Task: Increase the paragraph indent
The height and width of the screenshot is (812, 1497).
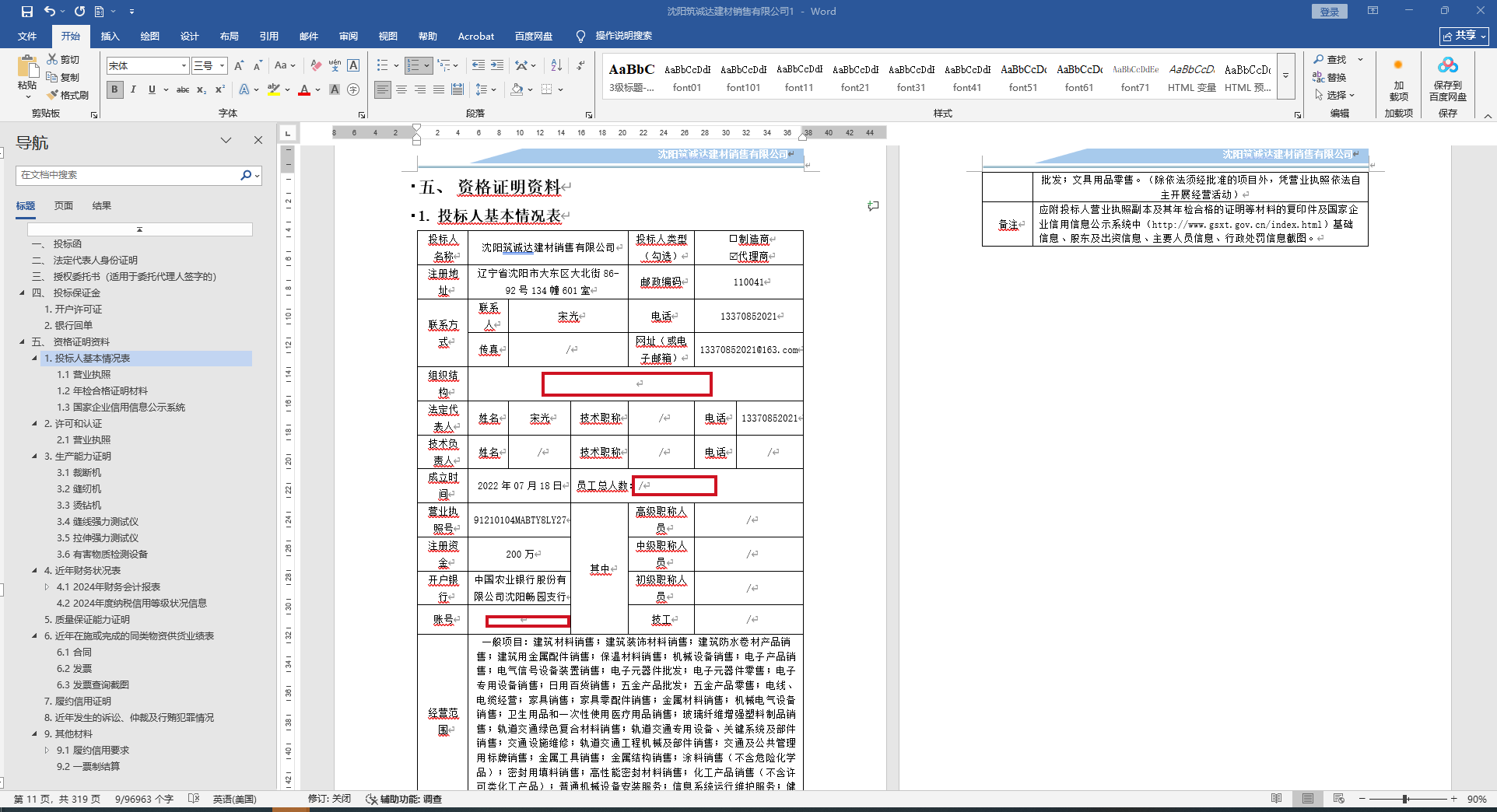Action: click(x=497, y=65)
